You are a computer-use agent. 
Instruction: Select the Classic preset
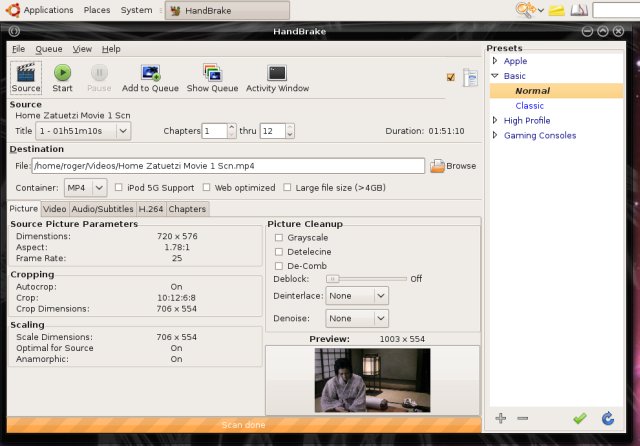point(529,105)
